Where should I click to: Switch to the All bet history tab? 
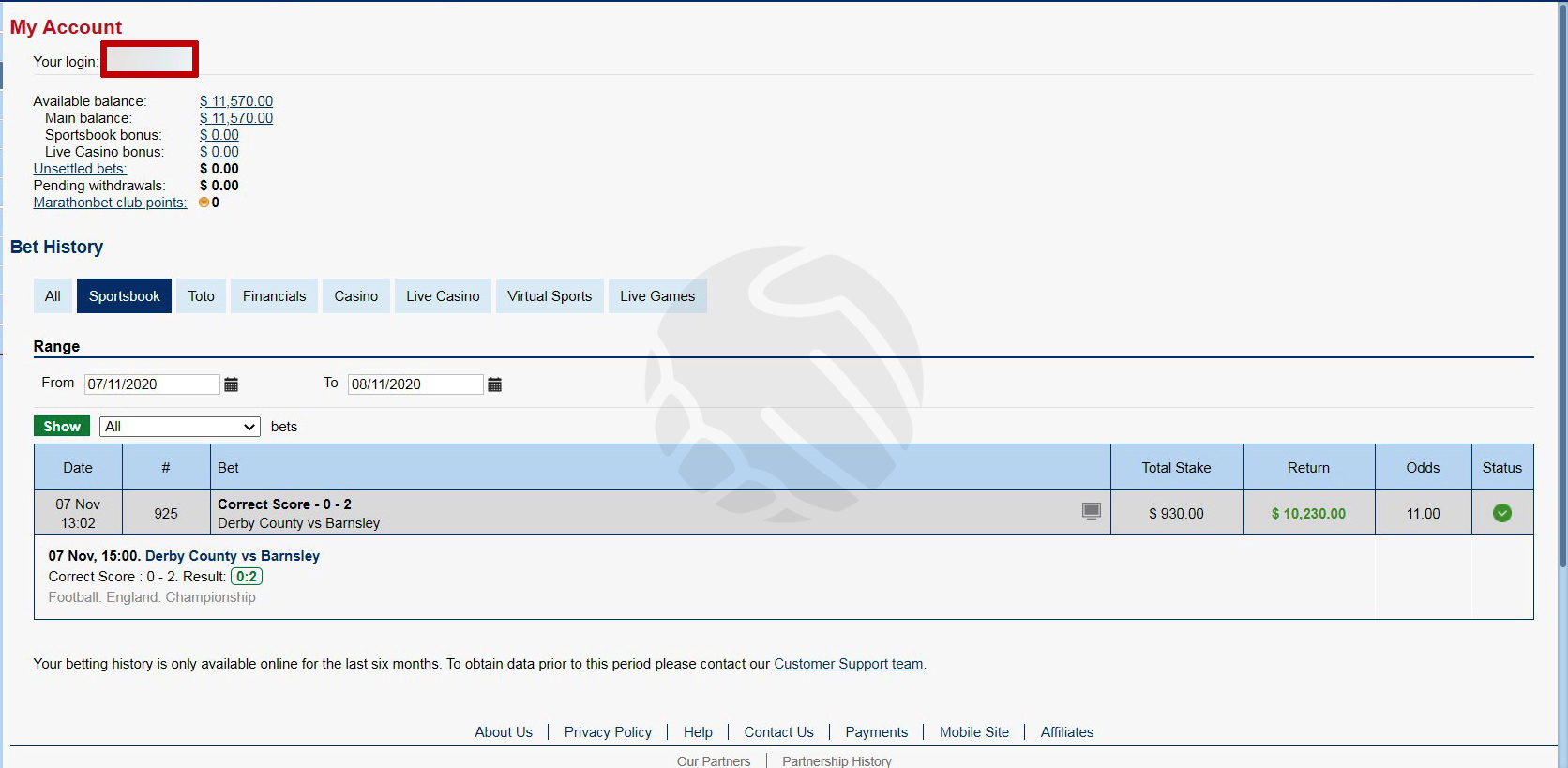(53, 296)
